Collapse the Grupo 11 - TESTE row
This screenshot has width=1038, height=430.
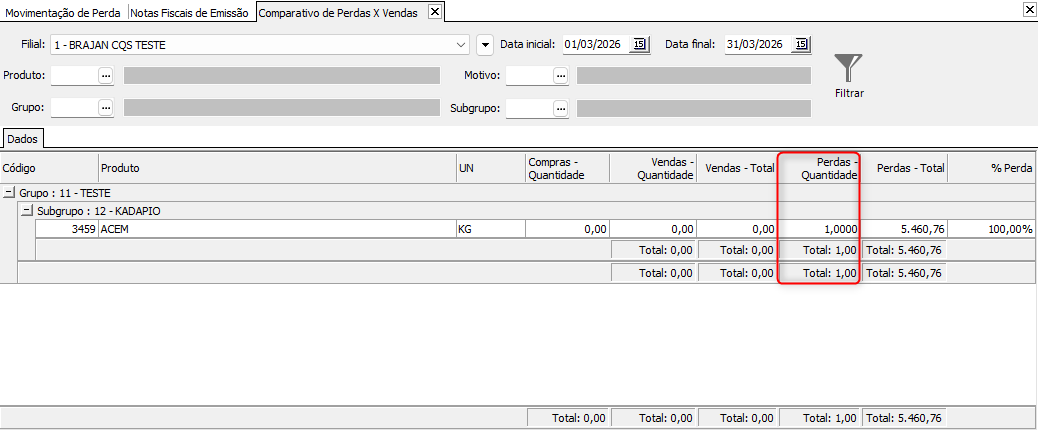pyautogui.click(x=9, y=193)
